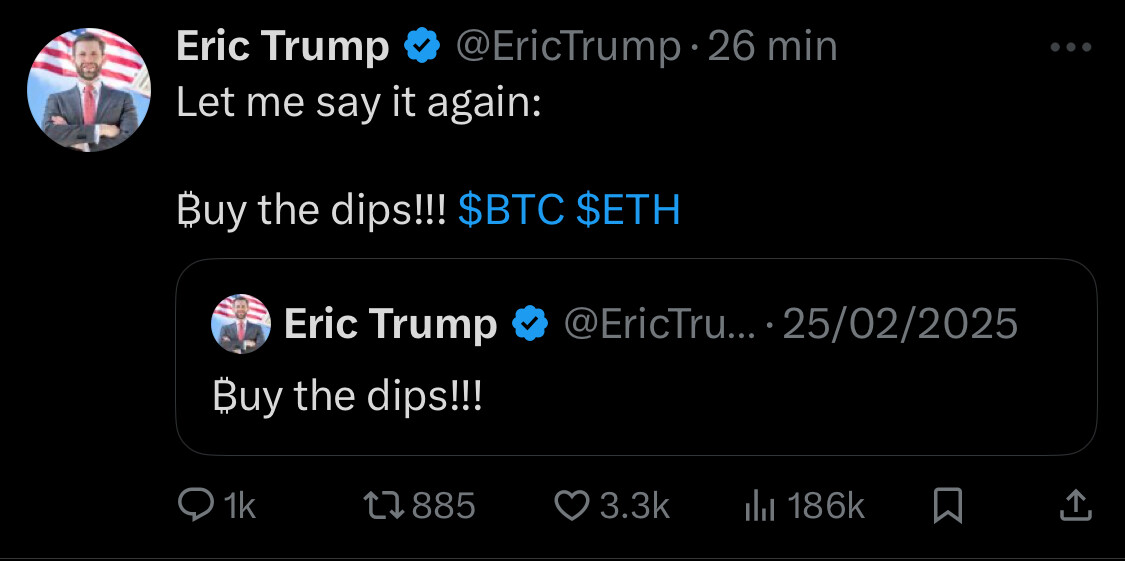This screenshot has height=561, width=1125.
Task: Open the $BTC cashtag link
Action: 512,210
